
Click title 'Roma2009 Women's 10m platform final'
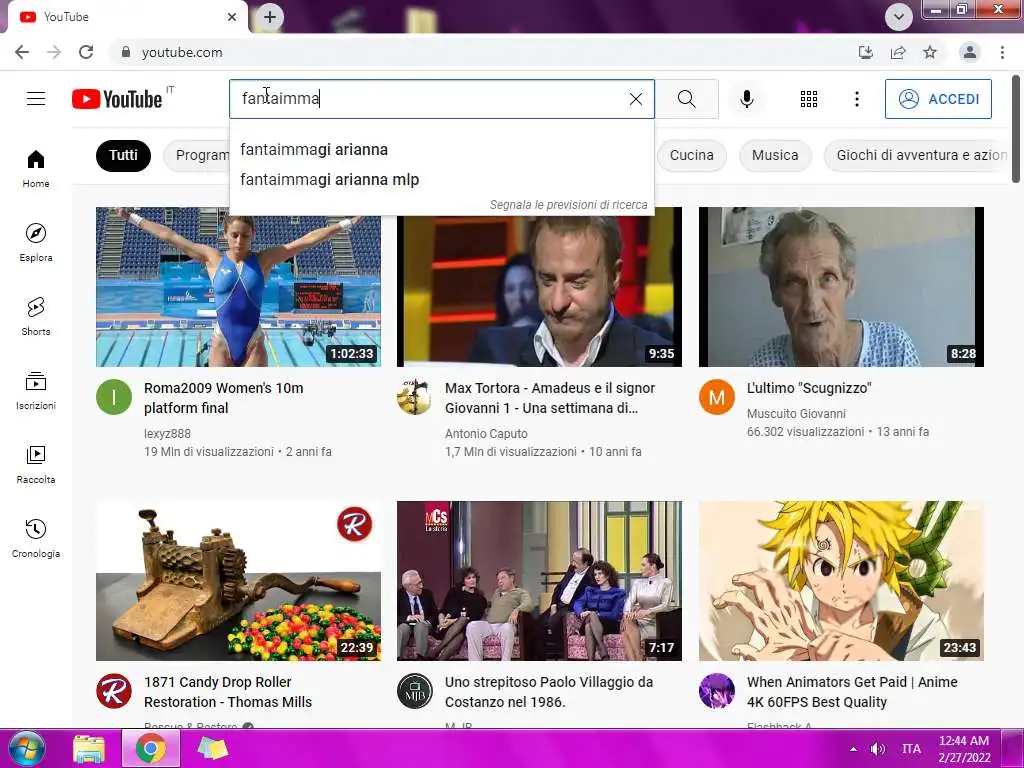223,398
